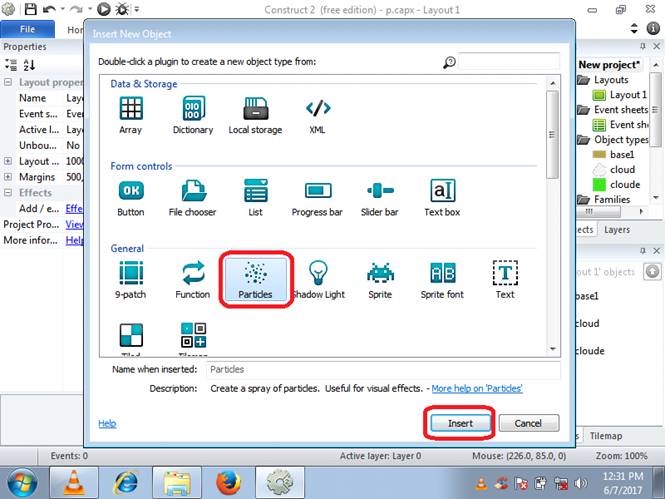
Task: Select the cloud object type
Action: click(x=614, y=170)
